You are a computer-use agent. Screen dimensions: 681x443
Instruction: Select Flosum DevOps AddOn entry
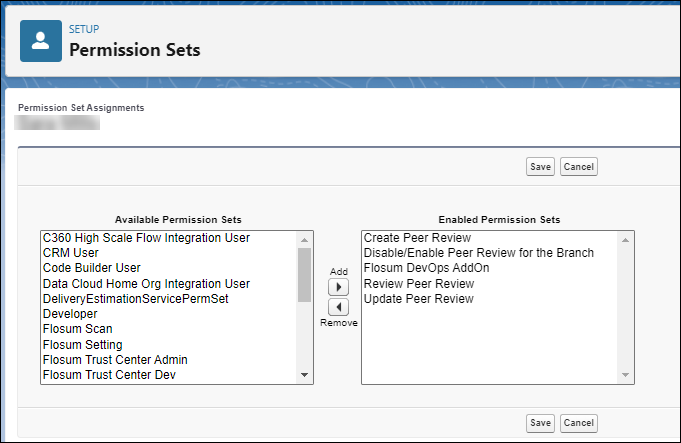click(426, 268)
